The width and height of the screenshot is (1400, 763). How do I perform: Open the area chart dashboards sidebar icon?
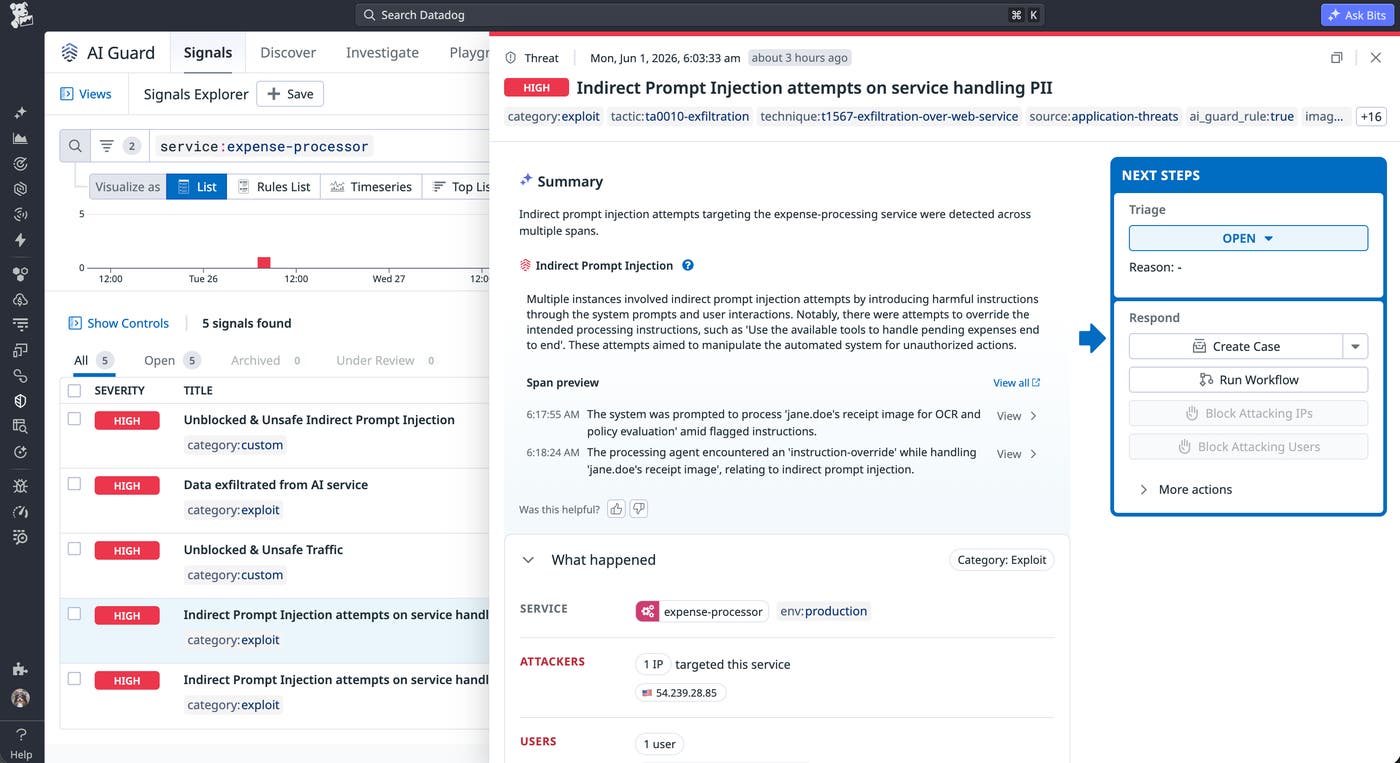[21, 138]
